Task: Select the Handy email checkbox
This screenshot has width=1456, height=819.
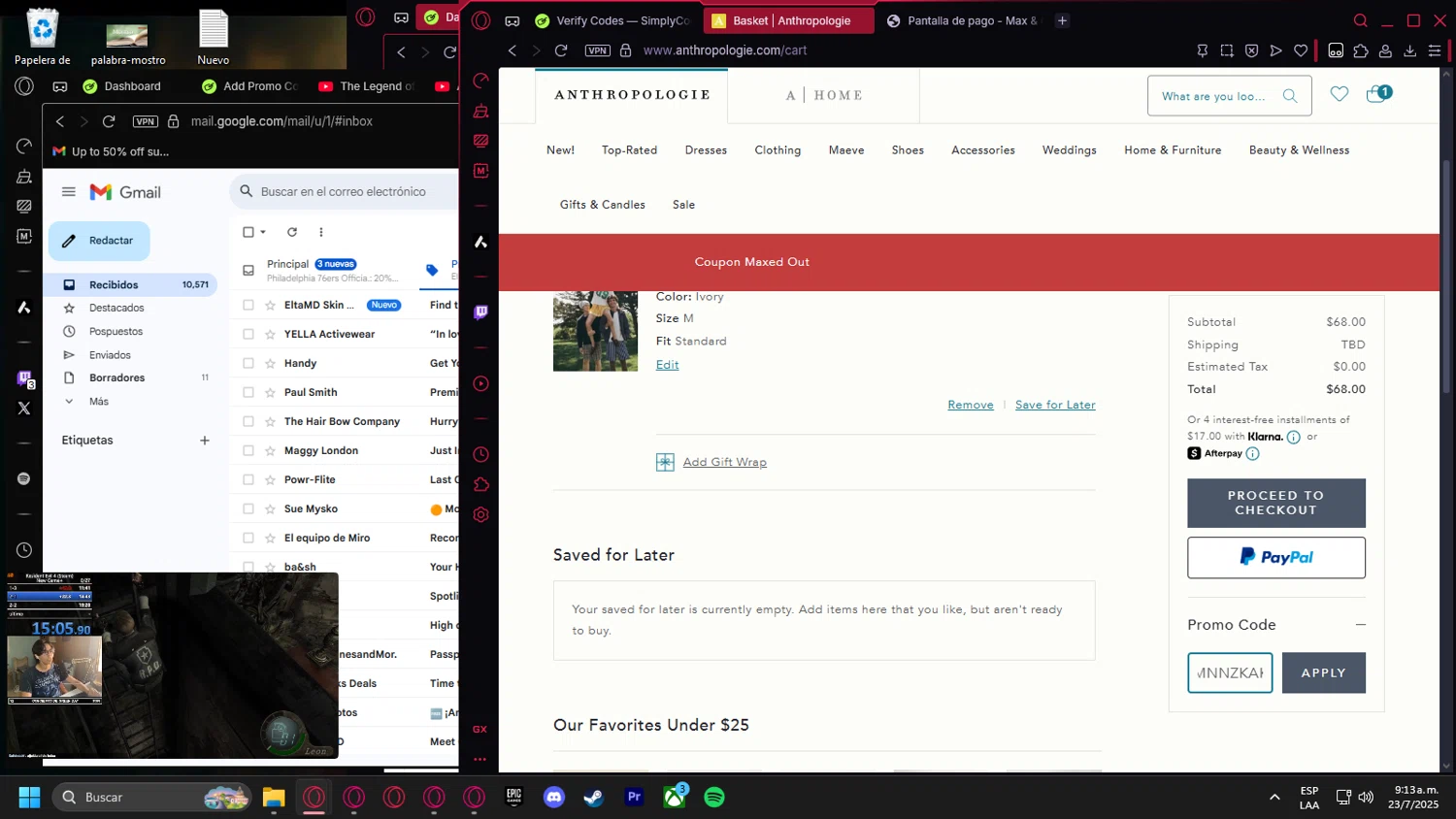Action: point(248,363)
